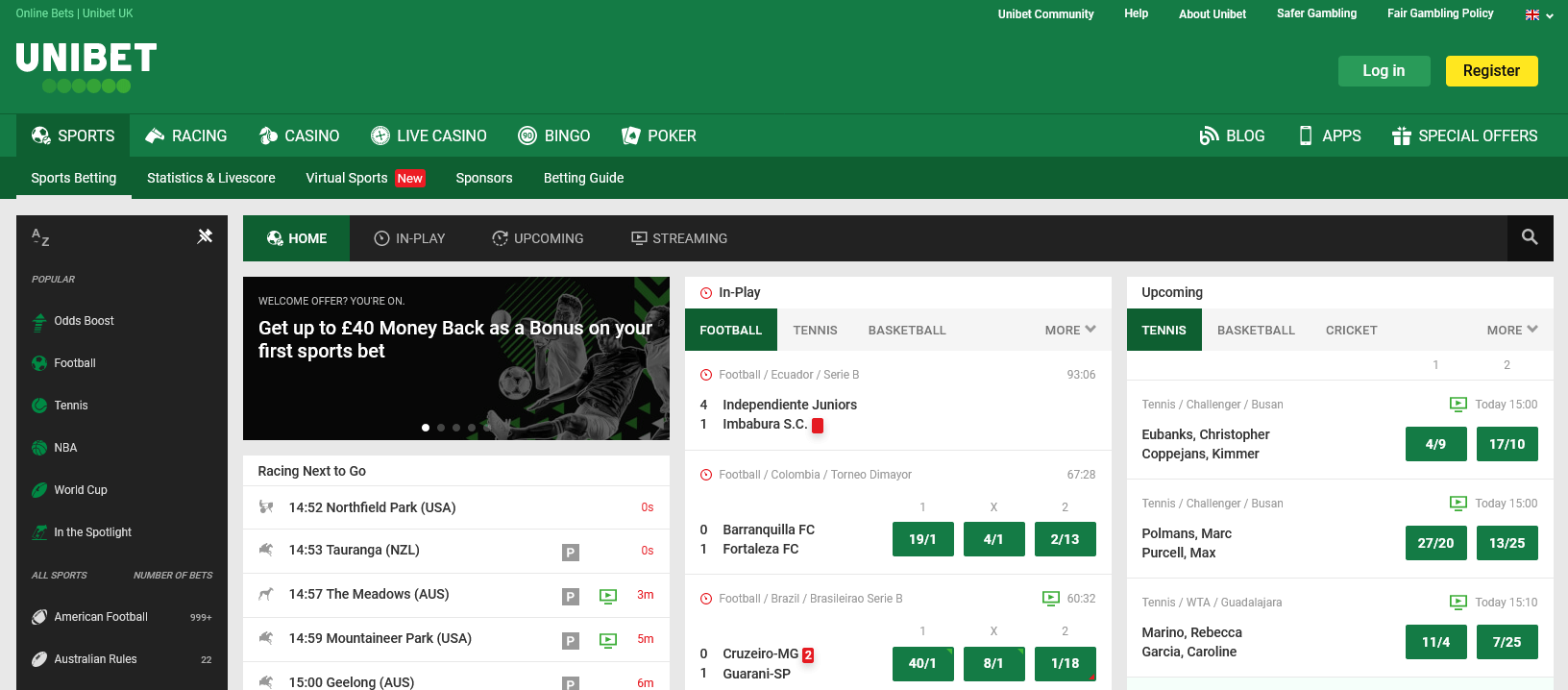
Task: Switch to the Home tab
Action: [x=297, y=238]
